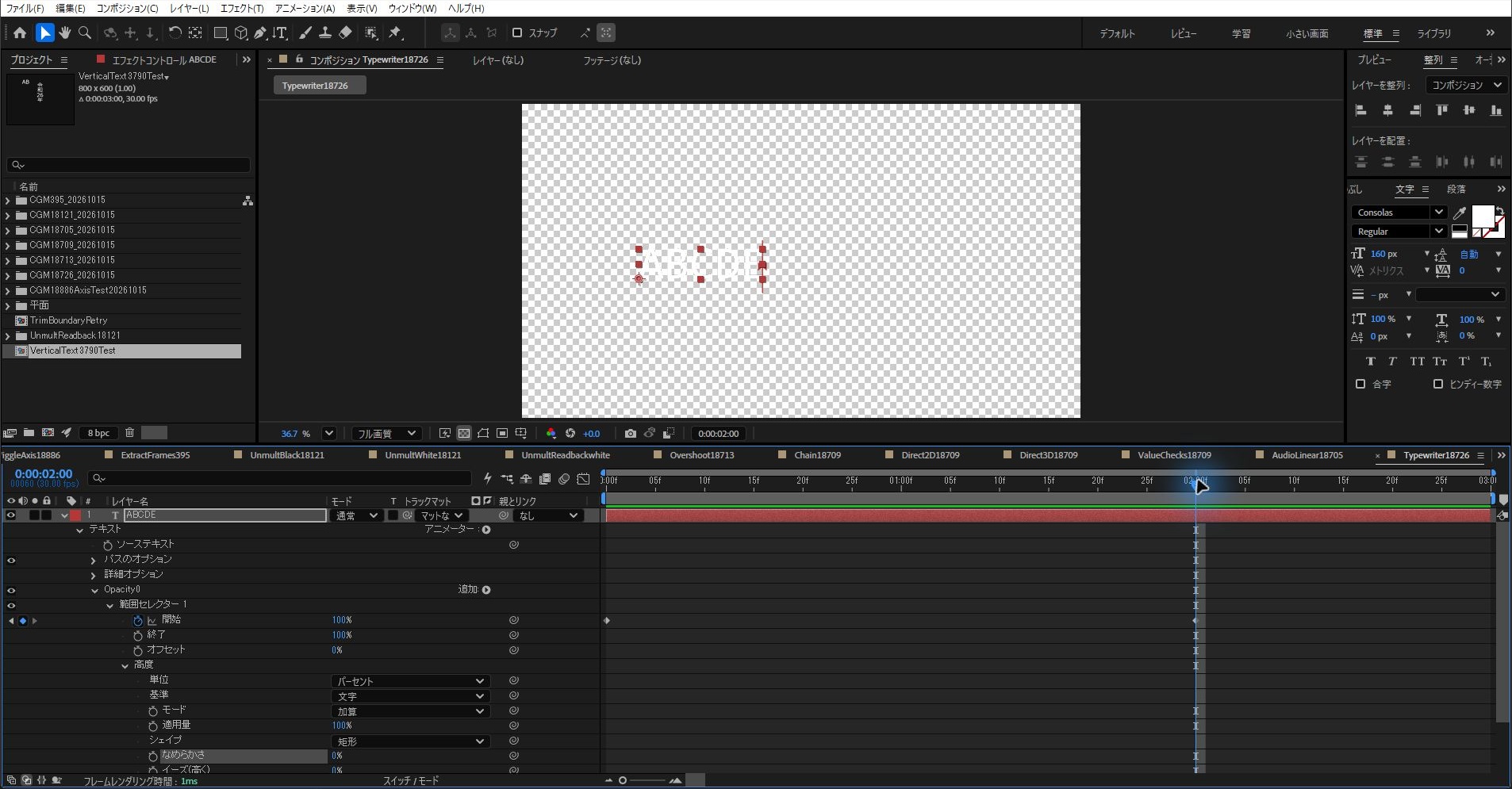Screen dimensions: 1512x789
Task: Select the Zoom magnifier tool
Action: [x=85, y=33]
